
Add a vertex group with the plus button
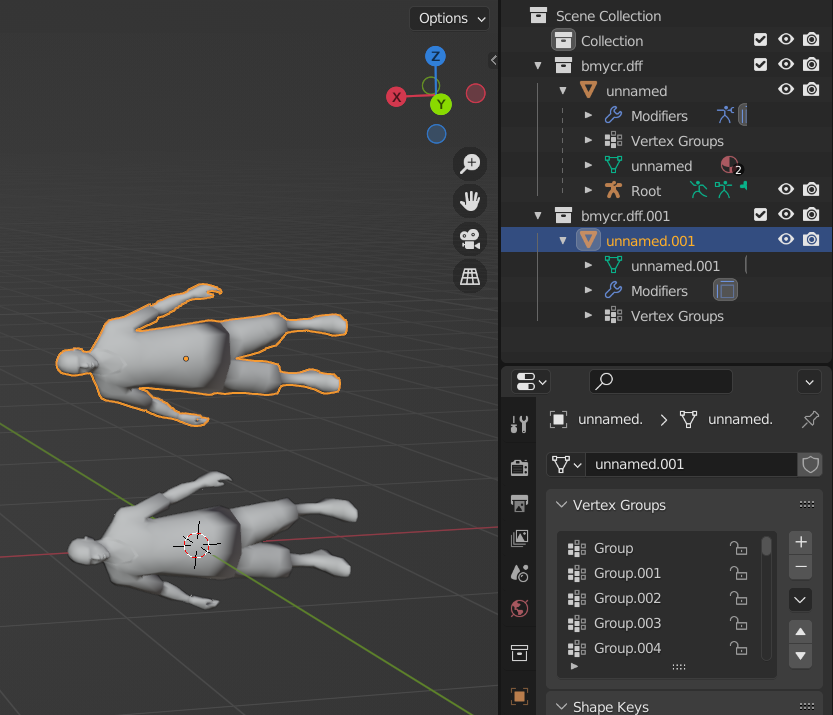[x=800, y=542]
